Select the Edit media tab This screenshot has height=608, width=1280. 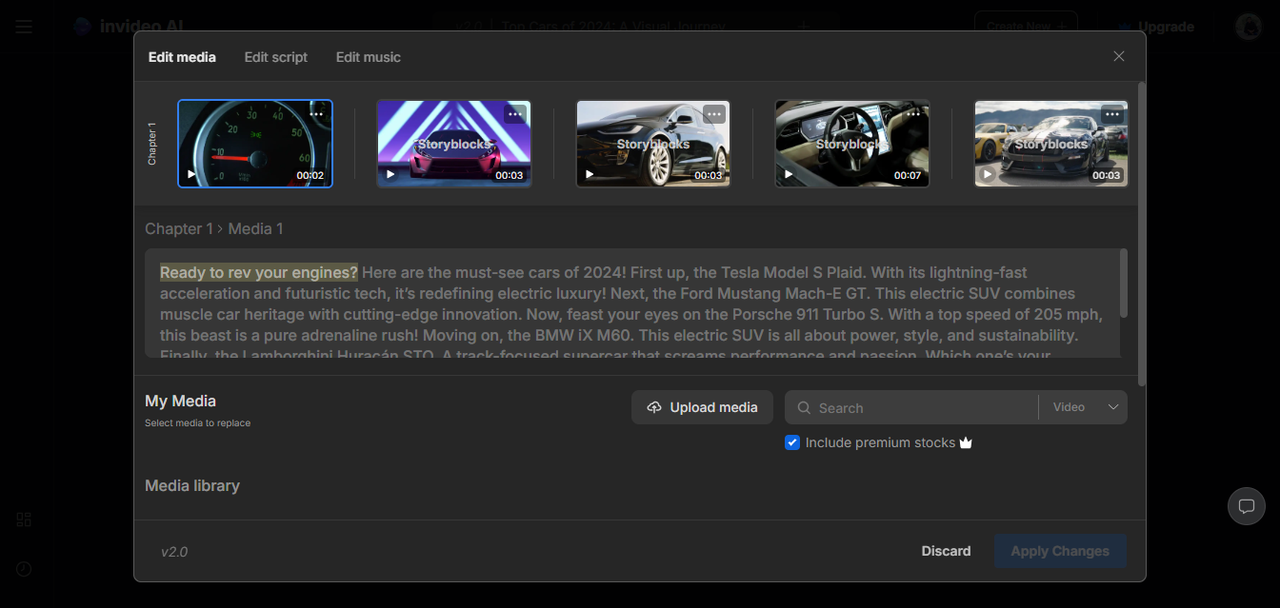point(182,57)
